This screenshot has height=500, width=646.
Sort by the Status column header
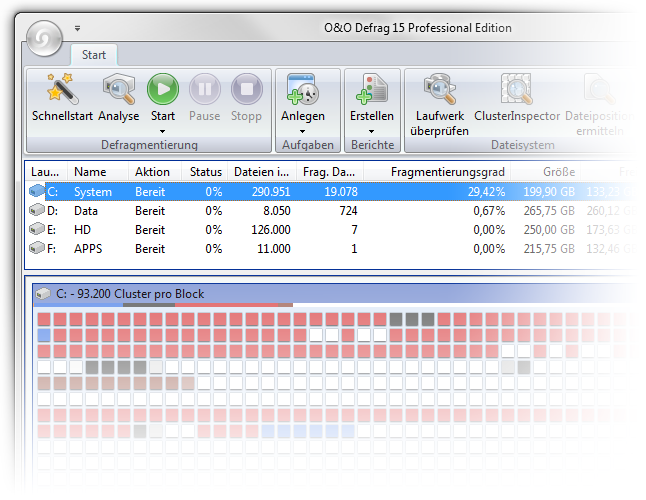(204, 172)
